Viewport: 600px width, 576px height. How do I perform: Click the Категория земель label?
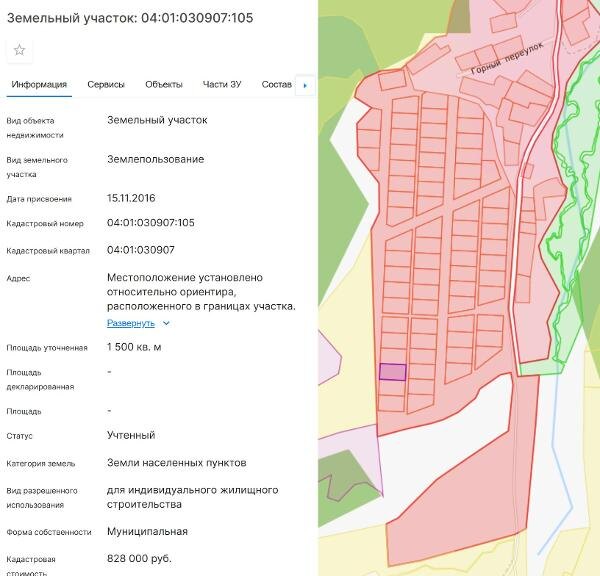tap(41, 463)
